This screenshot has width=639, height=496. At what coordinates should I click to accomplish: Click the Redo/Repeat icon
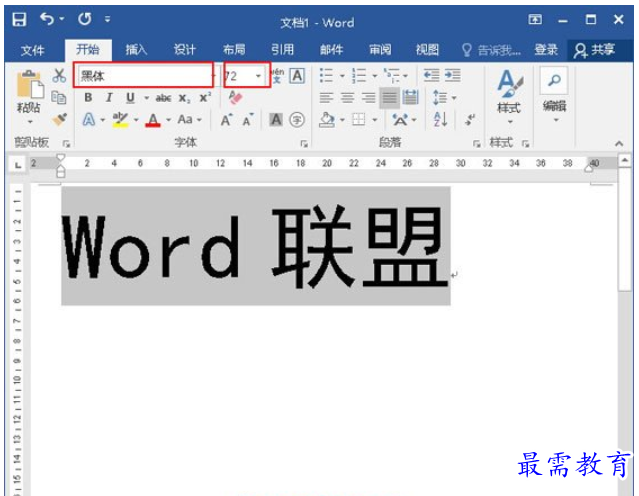point(85,19)
